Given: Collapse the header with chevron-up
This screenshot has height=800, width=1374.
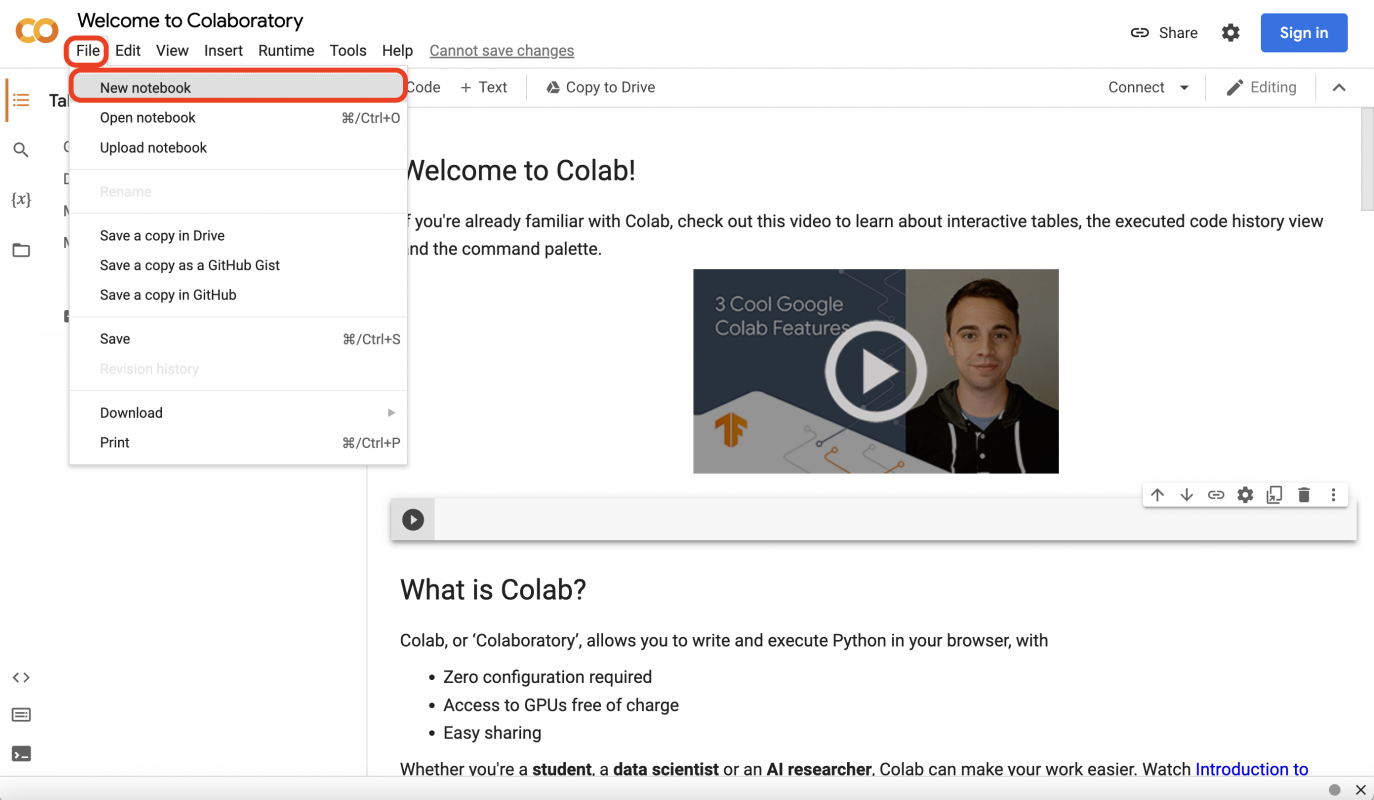Looking at the screenshot, I should (x=1339, y=88).
